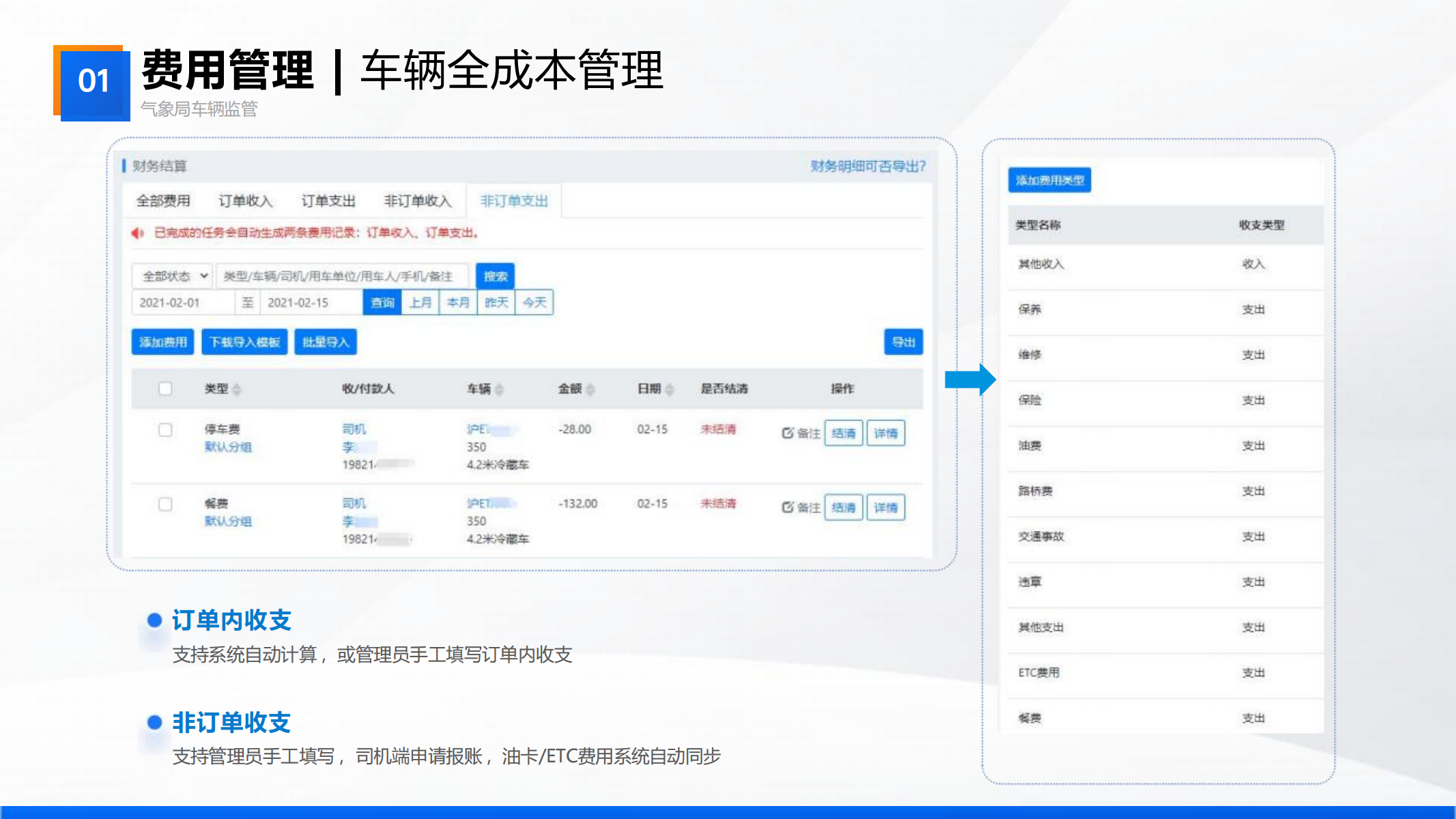Click the search keyword input field
1456x819 pixels.
(x=341, y=276)
